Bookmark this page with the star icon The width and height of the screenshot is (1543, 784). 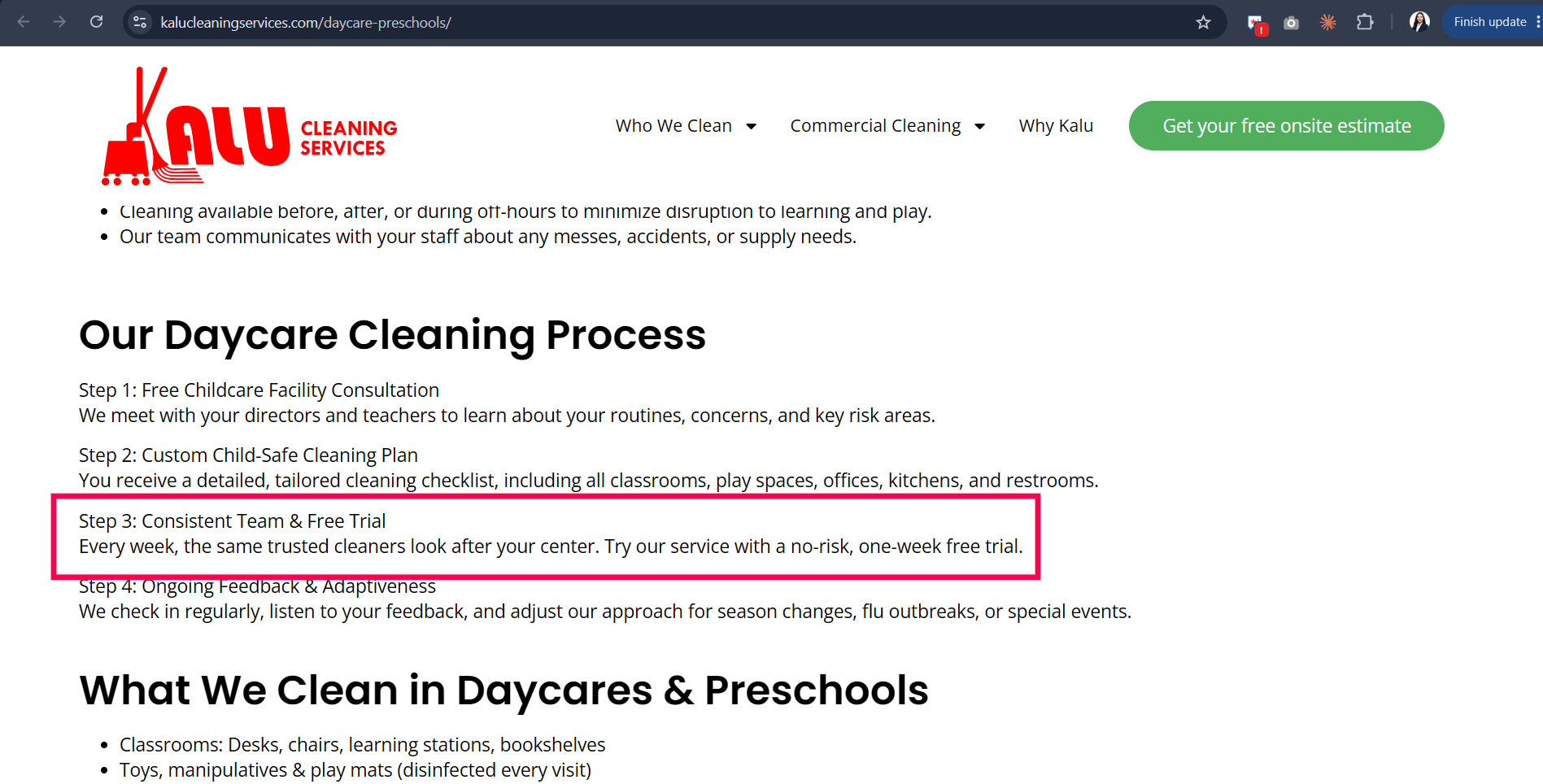tap(1203, 23)
